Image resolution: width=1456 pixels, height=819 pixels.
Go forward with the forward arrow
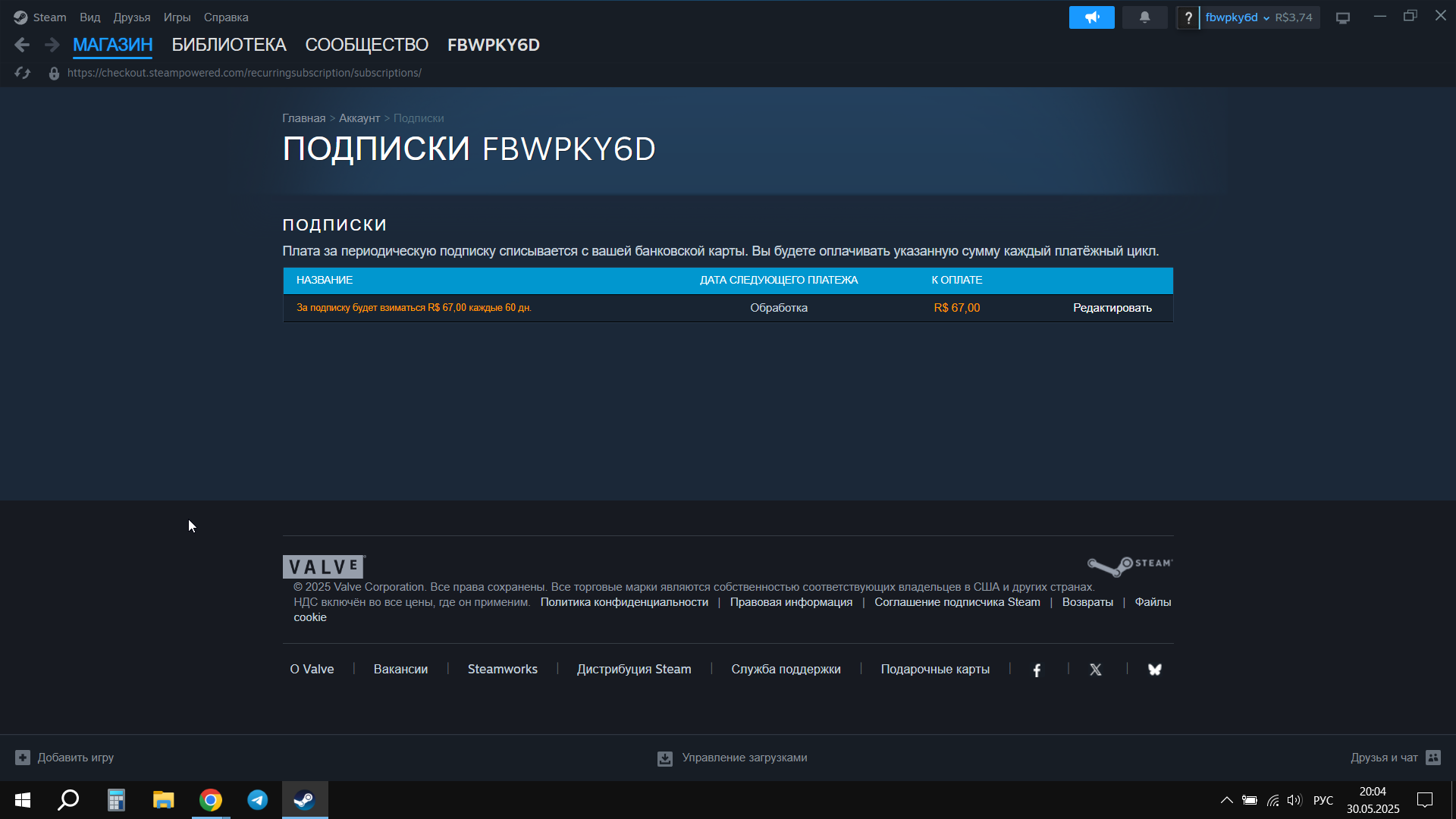(52, 45)
